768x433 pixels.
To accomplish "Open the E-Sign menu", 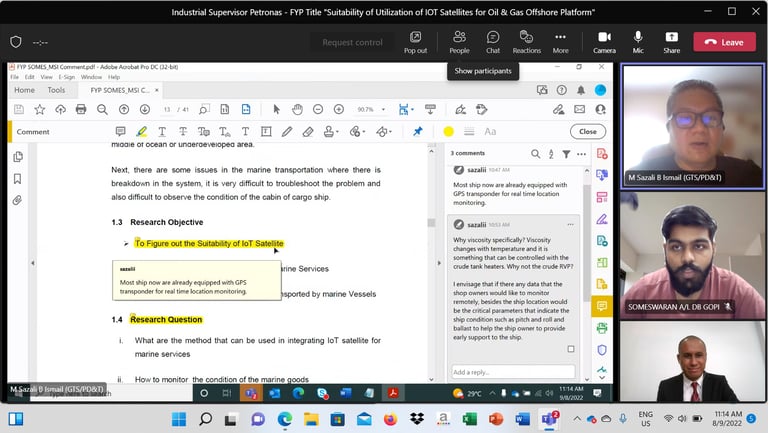I will click(66, 77).
